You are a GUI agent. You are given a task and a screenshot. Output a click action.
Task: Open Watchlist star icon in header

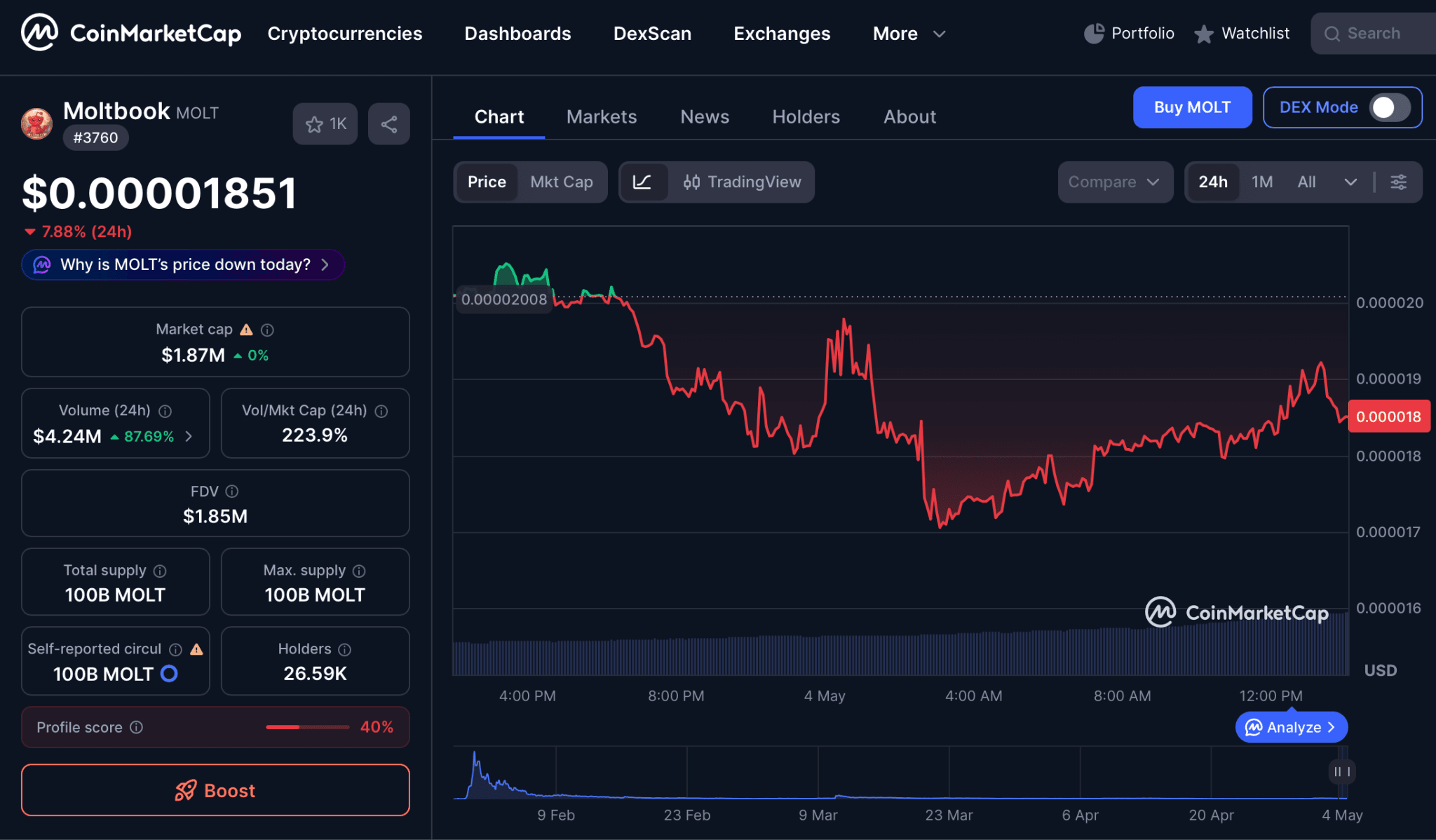click(x=1204, y=34)
